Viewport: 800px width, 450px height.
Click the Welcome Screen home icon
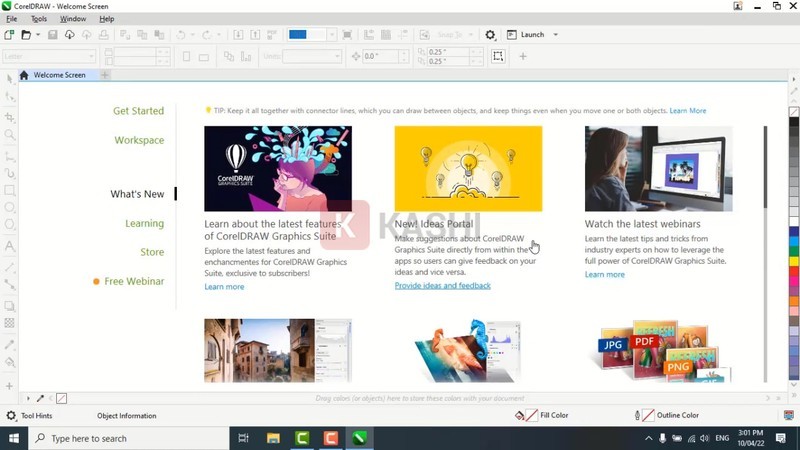point(24,75)
